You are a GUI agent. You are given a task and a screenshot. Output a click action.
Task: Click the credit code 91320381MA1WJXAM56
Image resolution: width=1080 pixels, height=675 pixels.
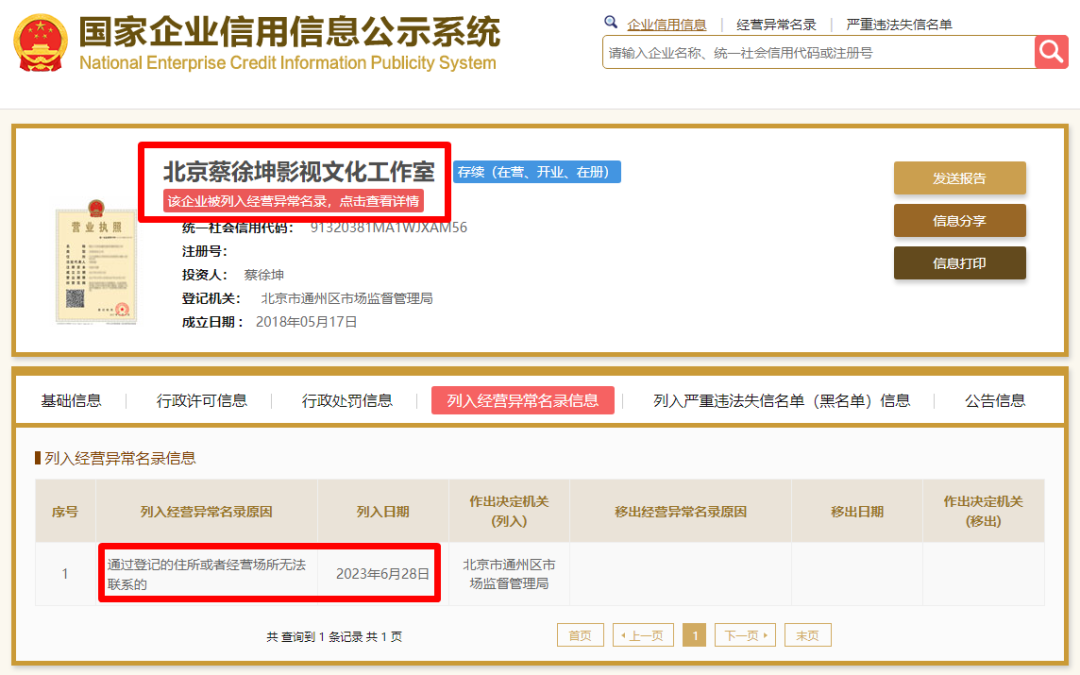(388, 227)
